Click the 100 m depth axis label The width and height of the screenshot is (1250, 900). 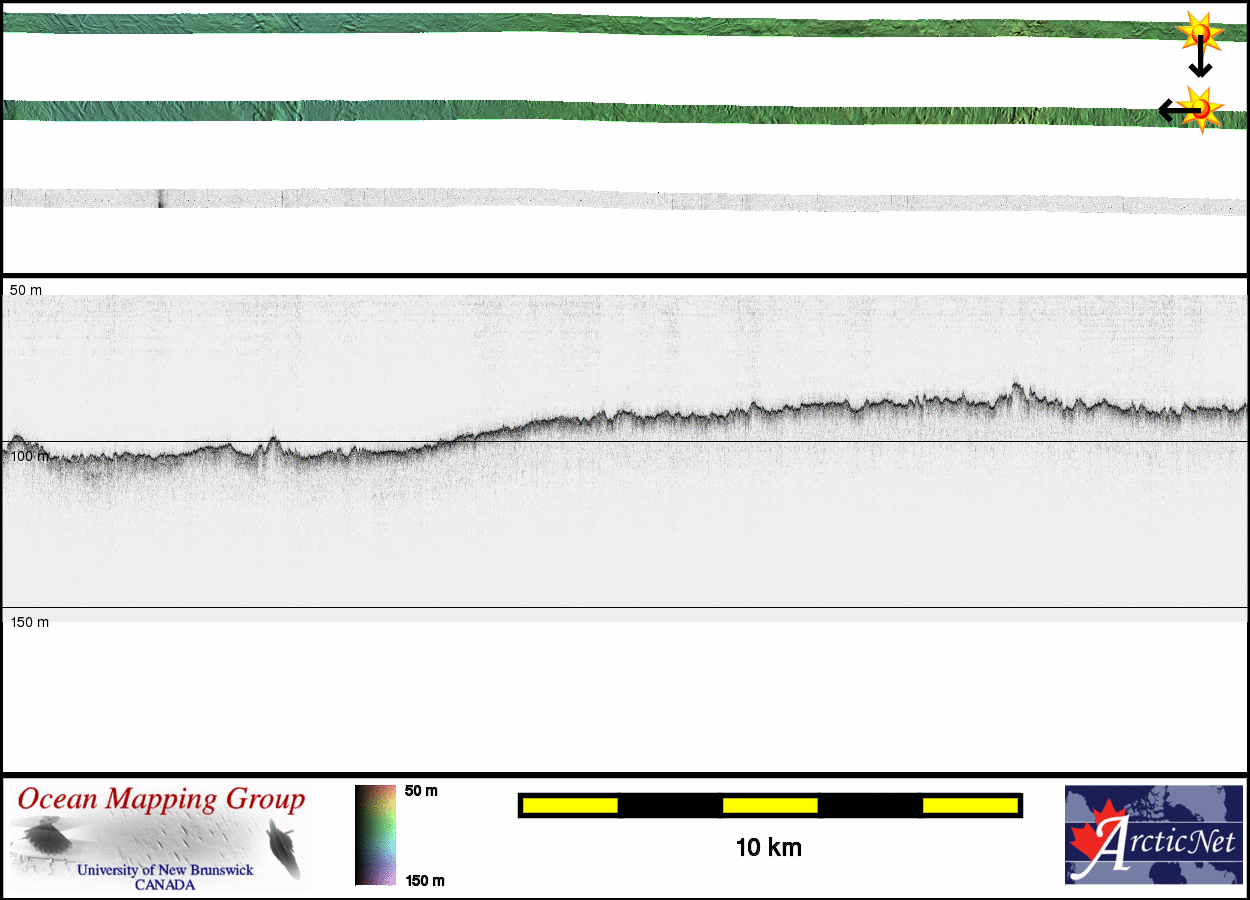click(29, 456)
